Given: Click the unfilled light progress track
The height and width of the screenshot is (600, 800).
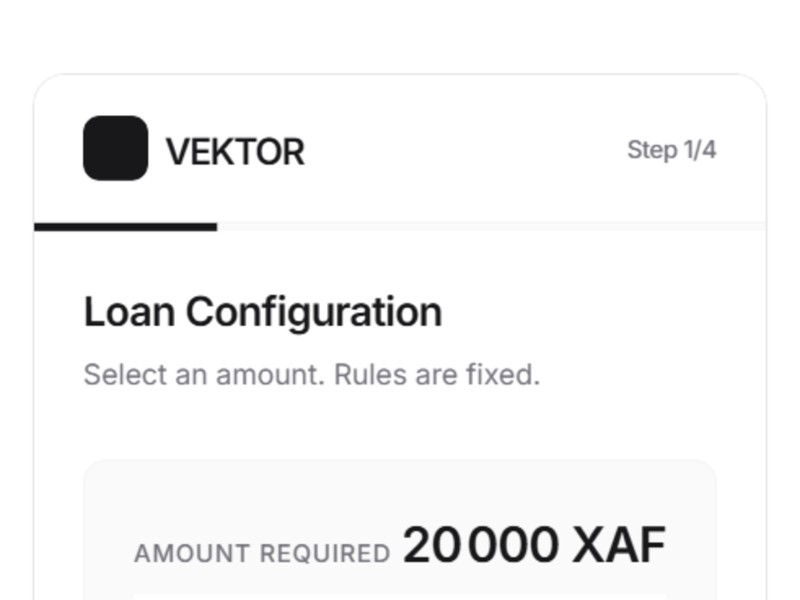Looking at the screenshot, I should point(490,227).
